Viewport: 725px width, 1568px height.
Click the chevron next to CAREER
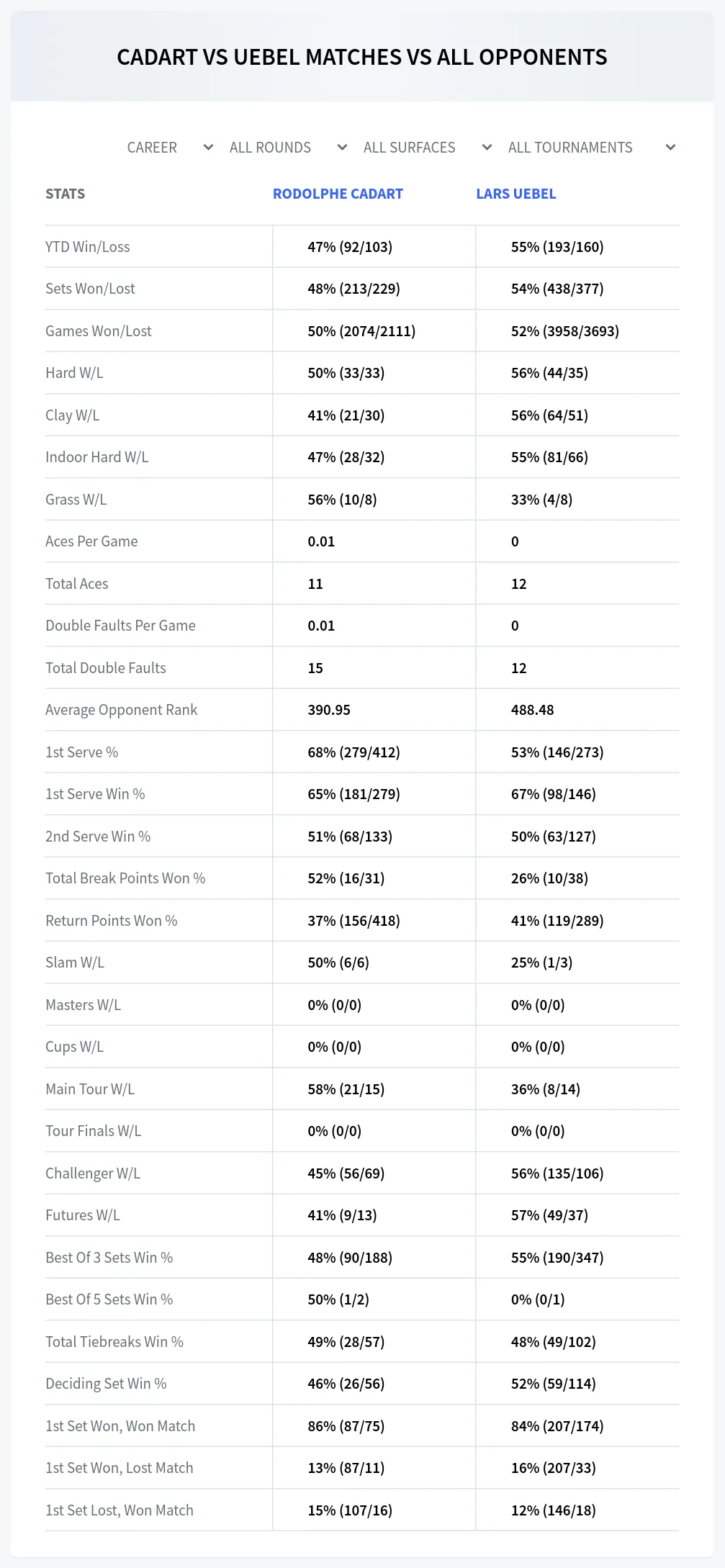(208, 148)
